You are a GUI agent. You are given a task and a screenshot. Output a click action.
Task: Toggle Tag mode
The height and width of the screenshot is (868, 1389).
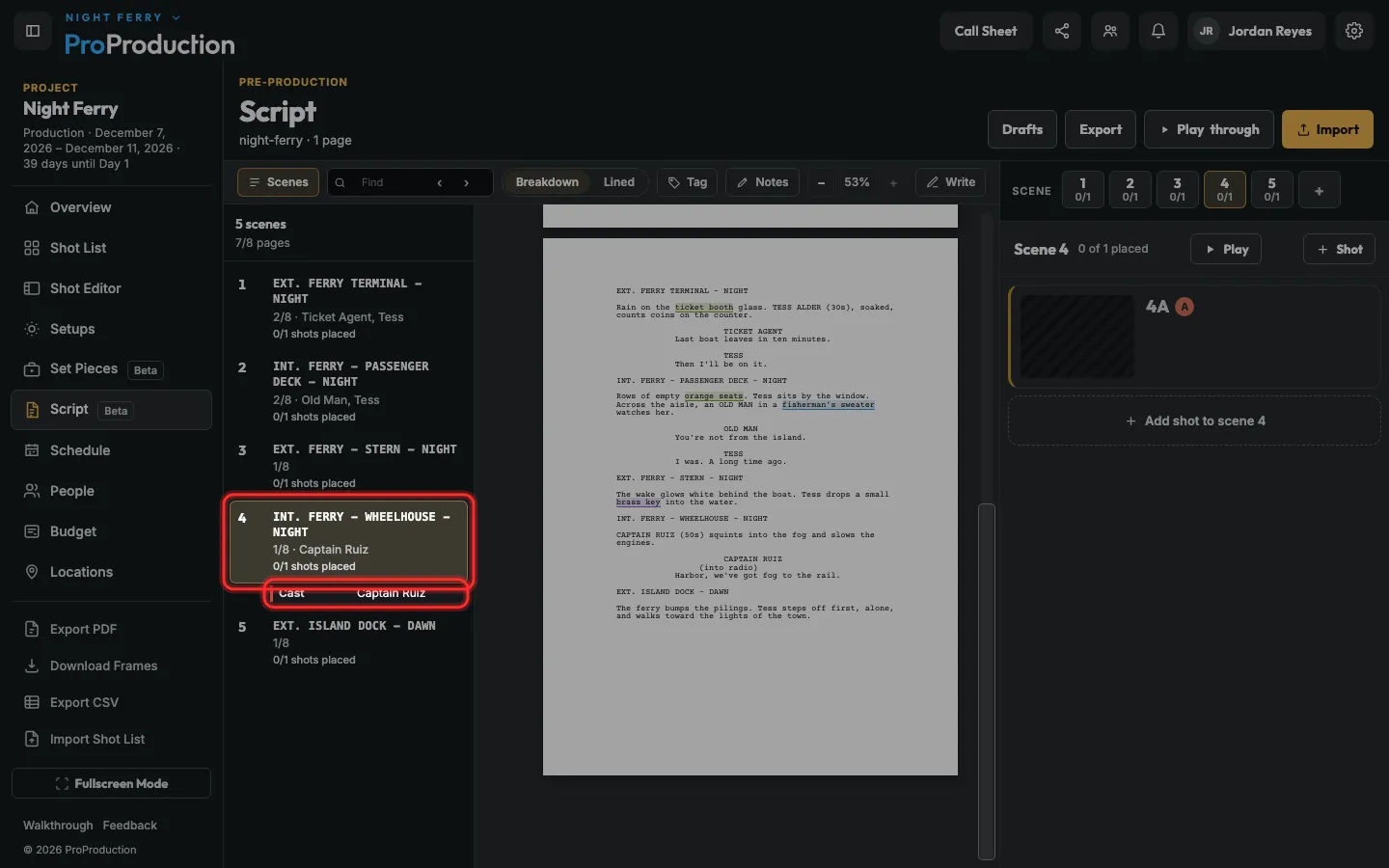pyautogui.click(x=688, y=182)
